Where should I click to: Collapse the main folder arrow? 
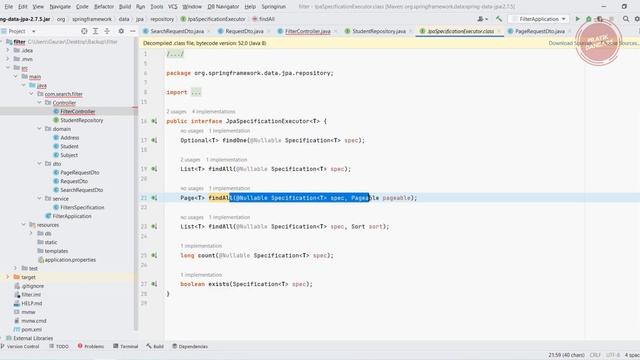[16, 77]
